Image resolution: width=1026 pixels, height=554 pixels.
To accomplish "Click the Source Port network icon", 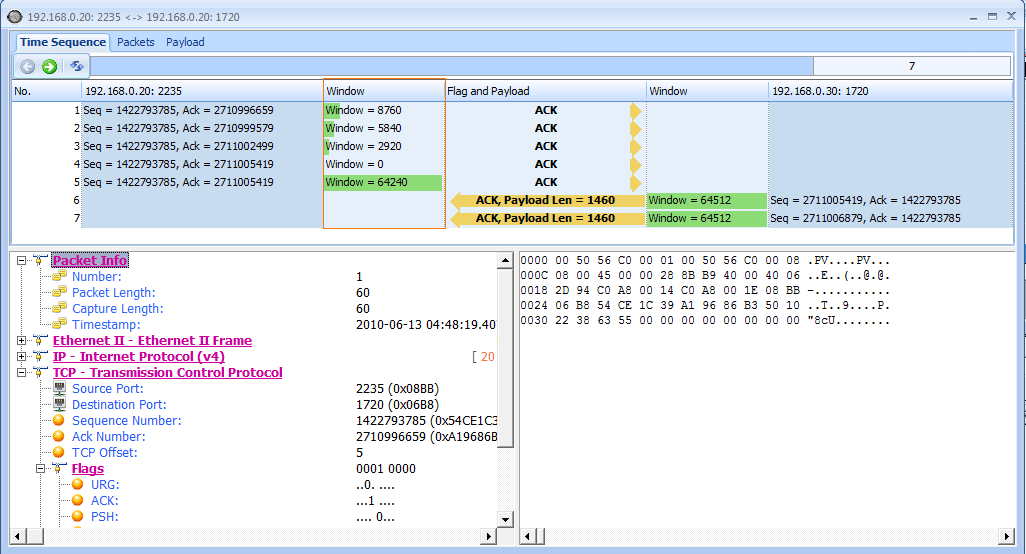I will click(x=60, y=388).
